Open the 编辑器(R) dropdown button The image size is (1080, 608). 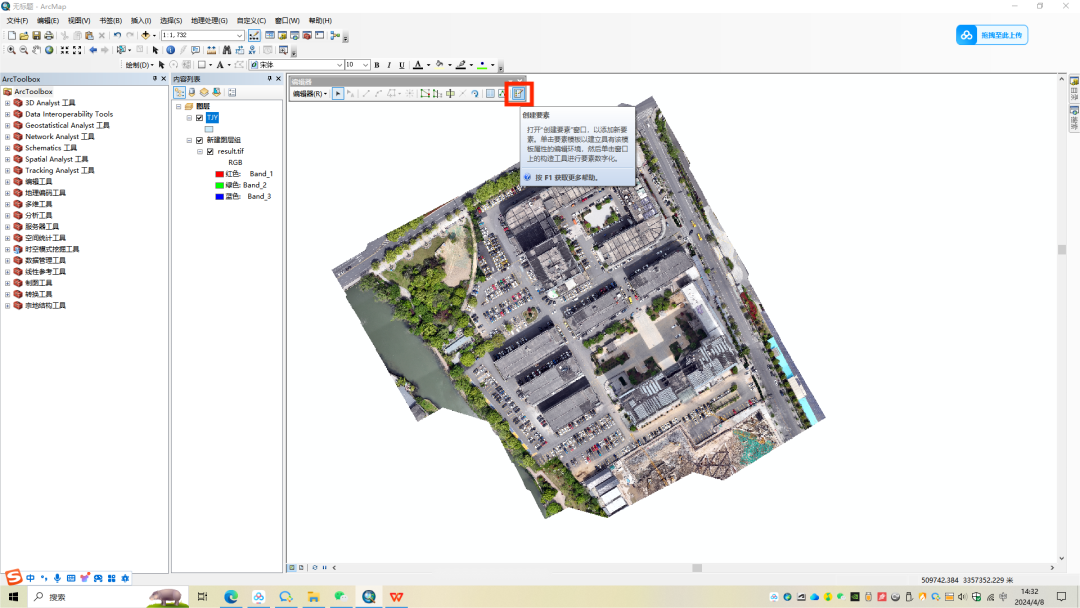310,94
